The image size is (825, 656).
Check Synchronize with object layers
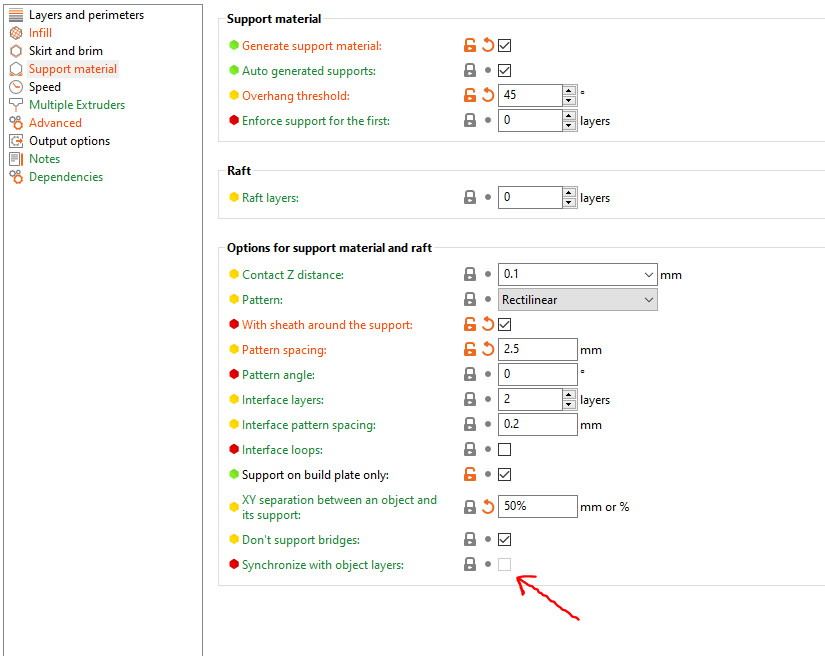click(504, 564)
